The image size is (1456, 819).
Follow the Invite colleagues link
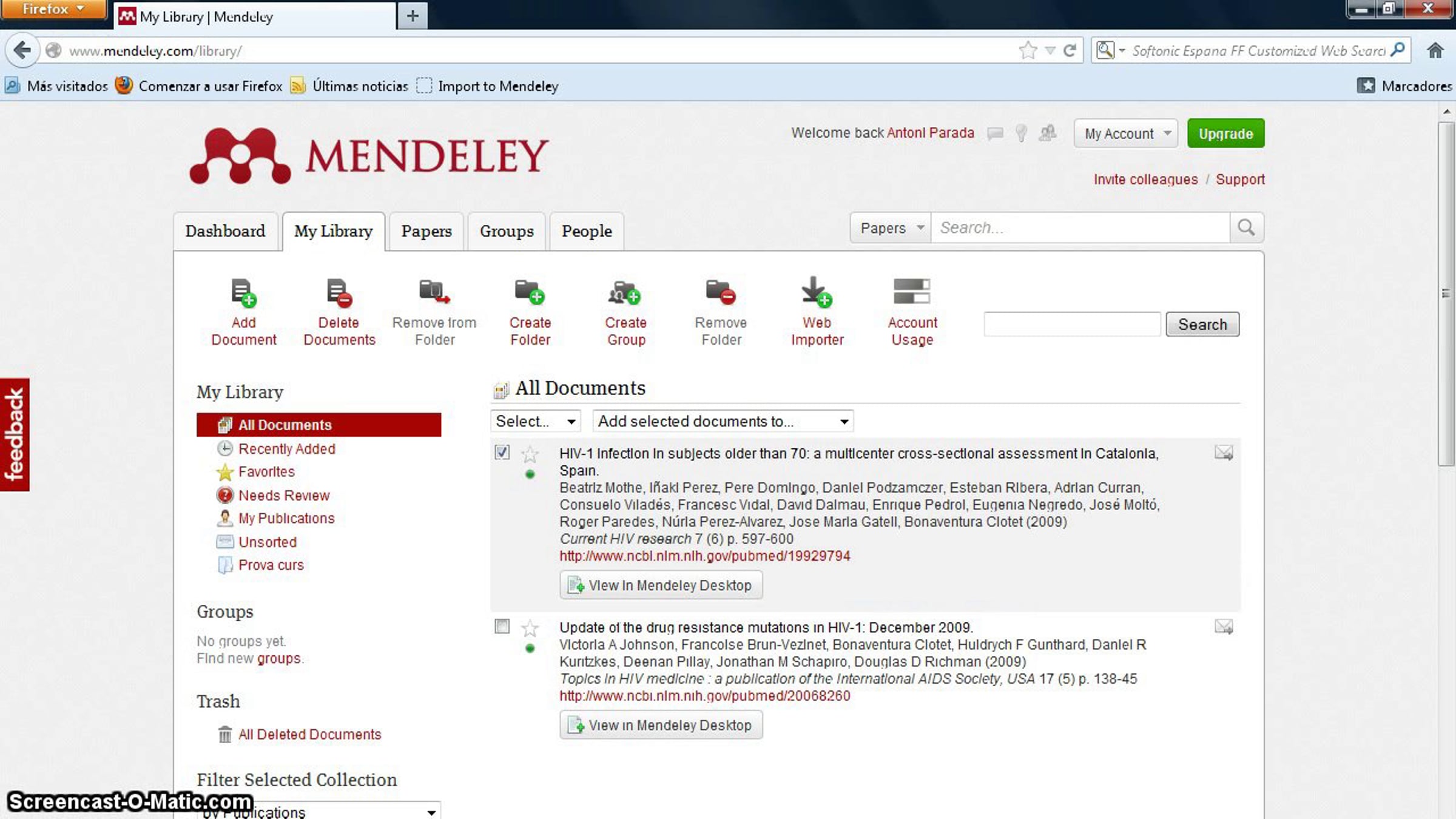point(1145,180)
